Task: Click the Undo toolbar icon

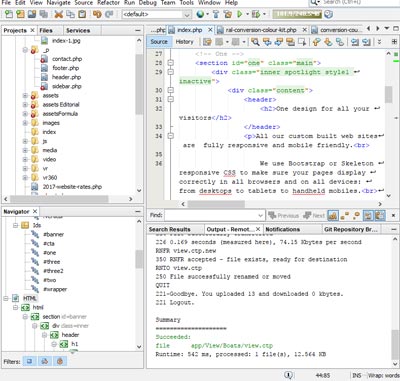Action: coord(97,14)
